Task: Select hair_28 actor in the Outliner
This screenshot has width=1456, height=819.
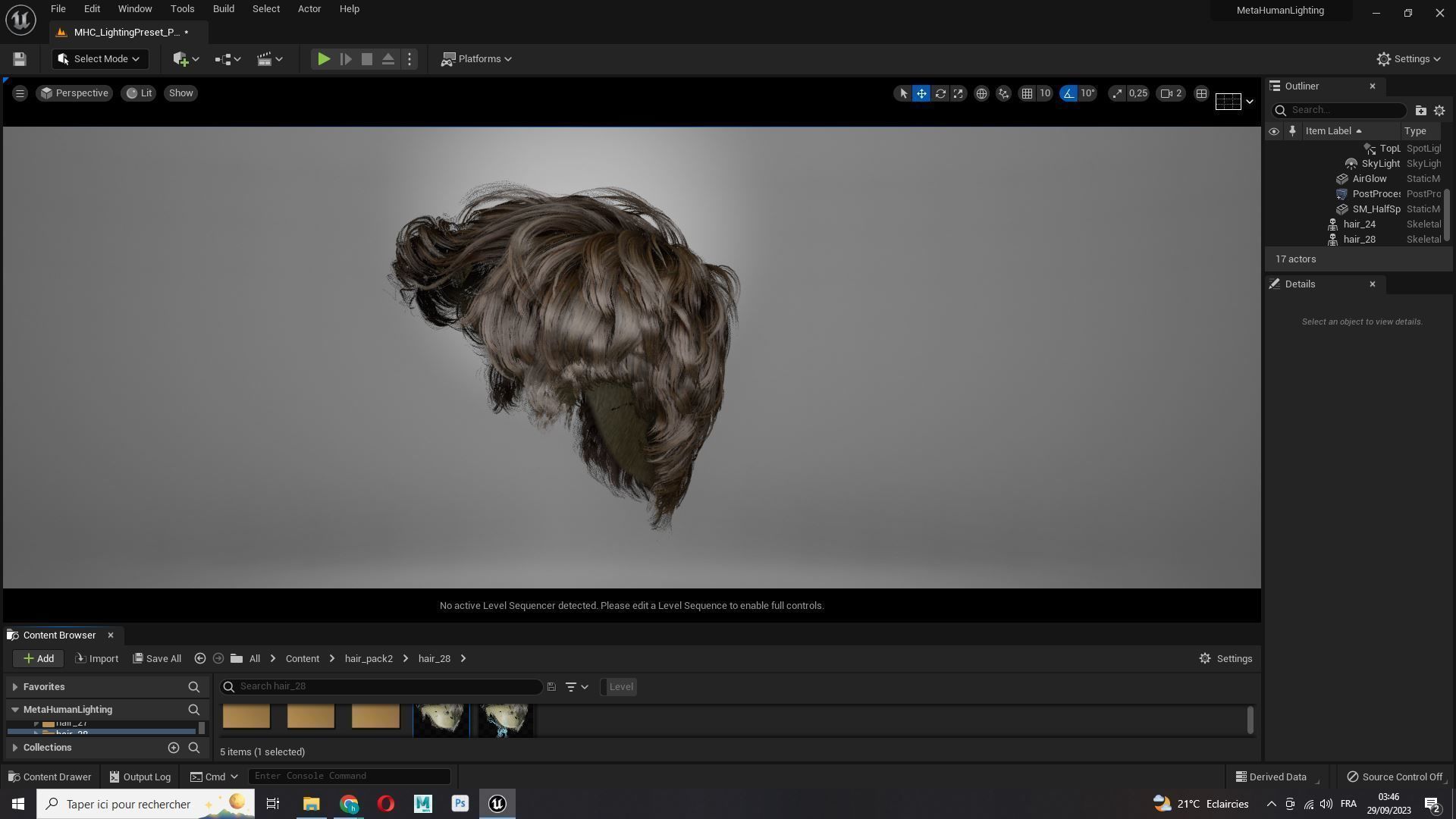Action: pyautogui.click(x=1359, y=240)
